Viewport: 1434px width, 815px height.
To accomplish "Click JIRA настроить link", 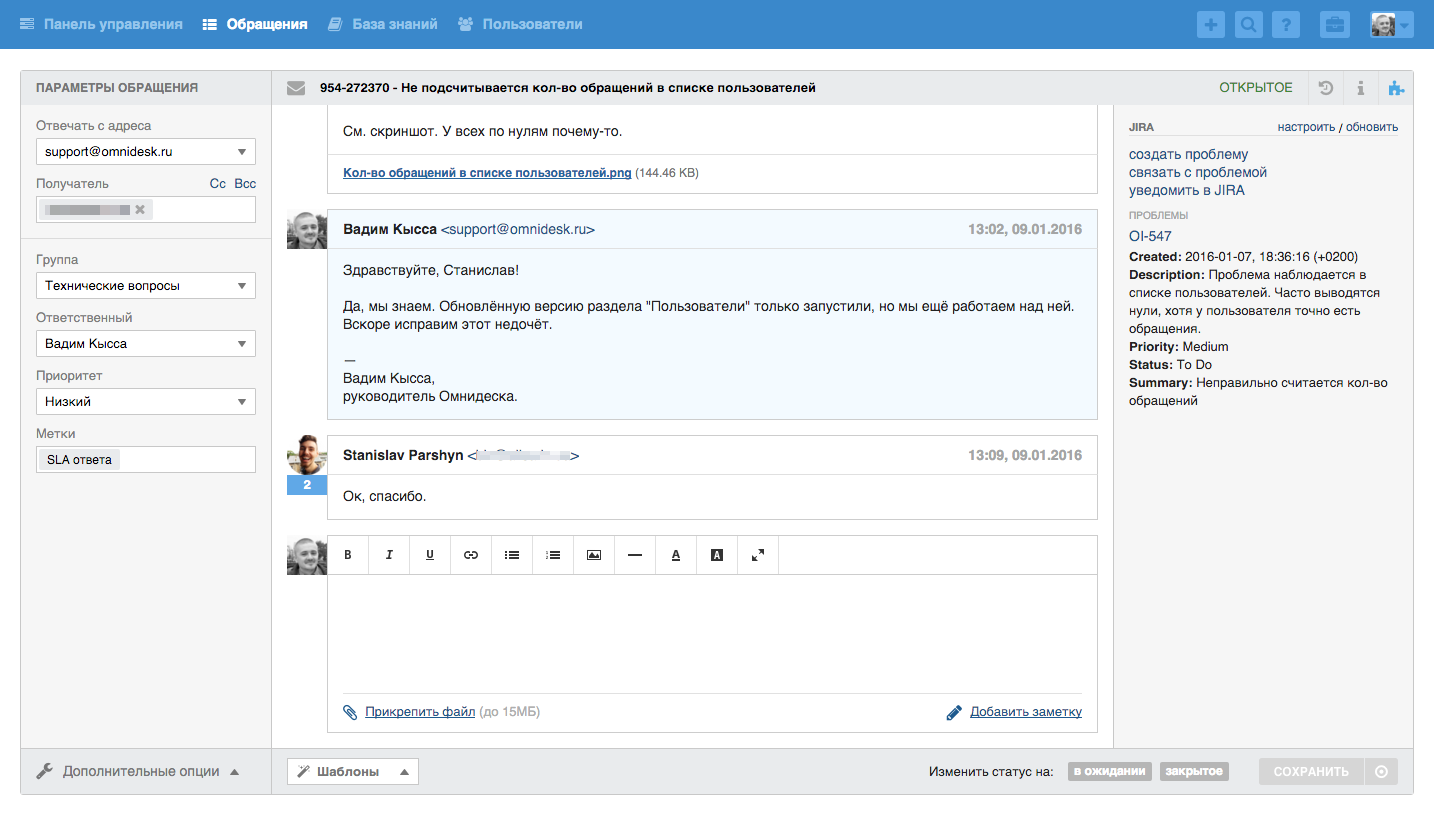I will [1306, 127].
